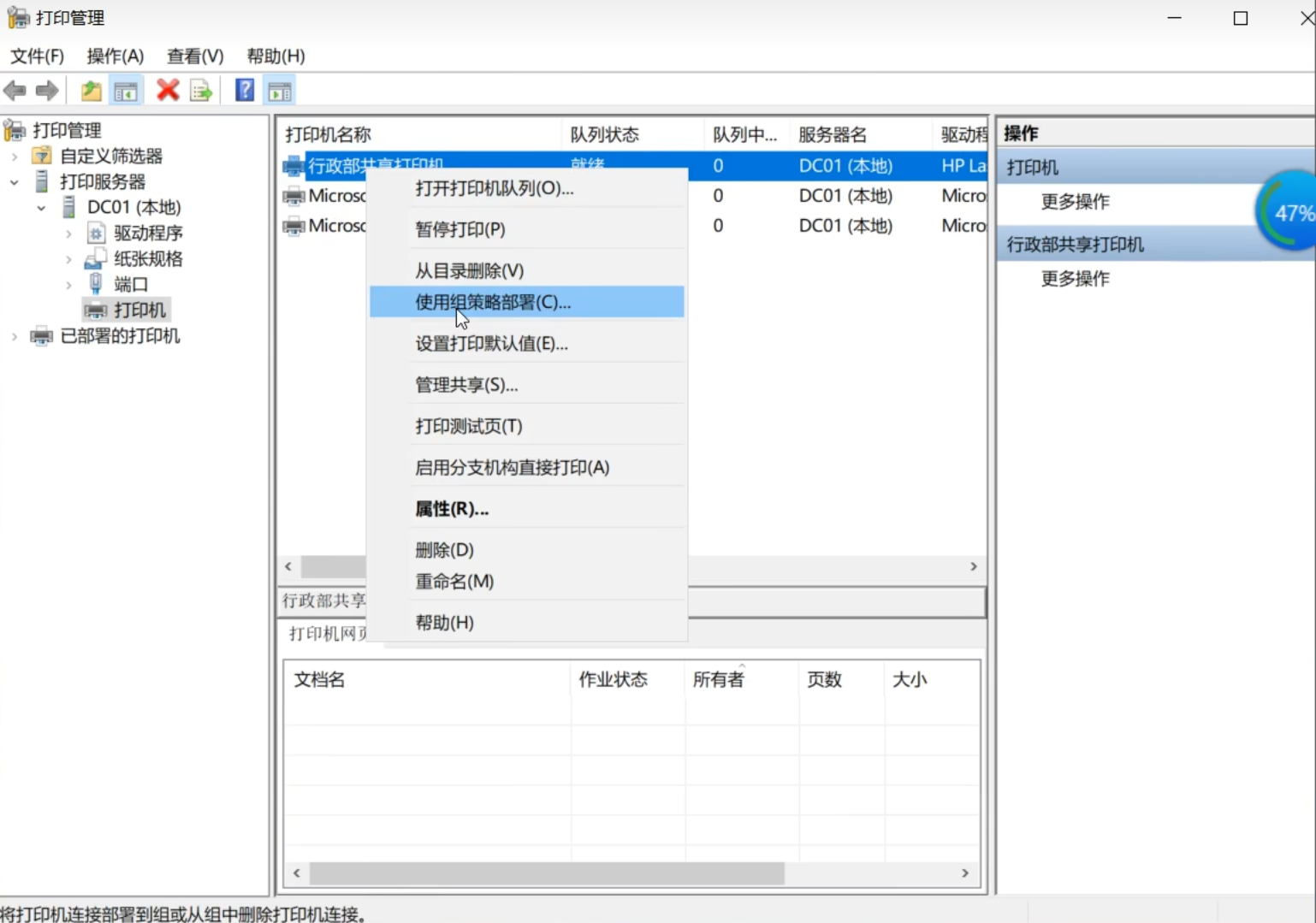Collapse the DC01 (本地) tree node
The width and height of the screenshot is (1316, 923).
(41, 208)
